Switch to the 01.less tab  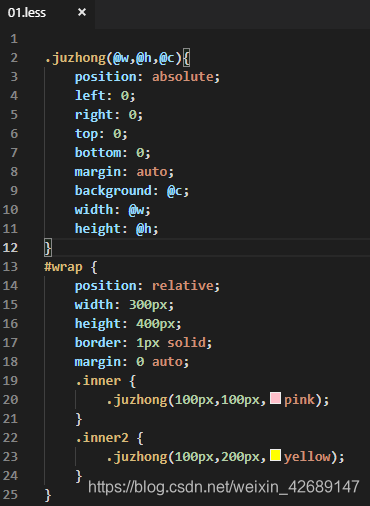[x=27, y=13]
